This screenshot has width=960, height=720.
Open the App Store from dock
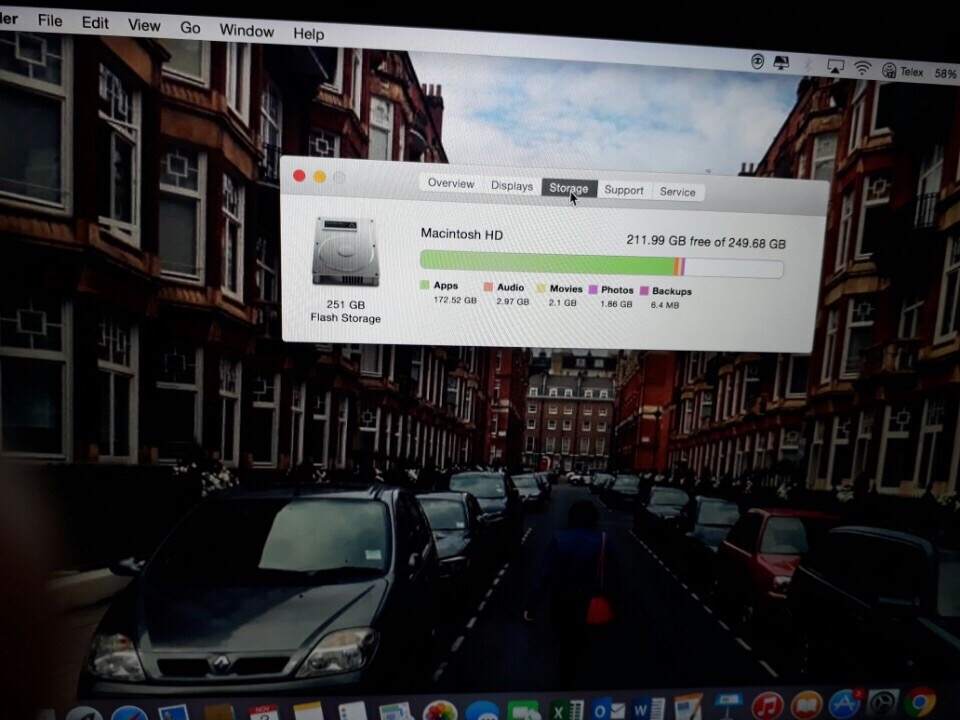pyautogui.click(x=845, y=703)
